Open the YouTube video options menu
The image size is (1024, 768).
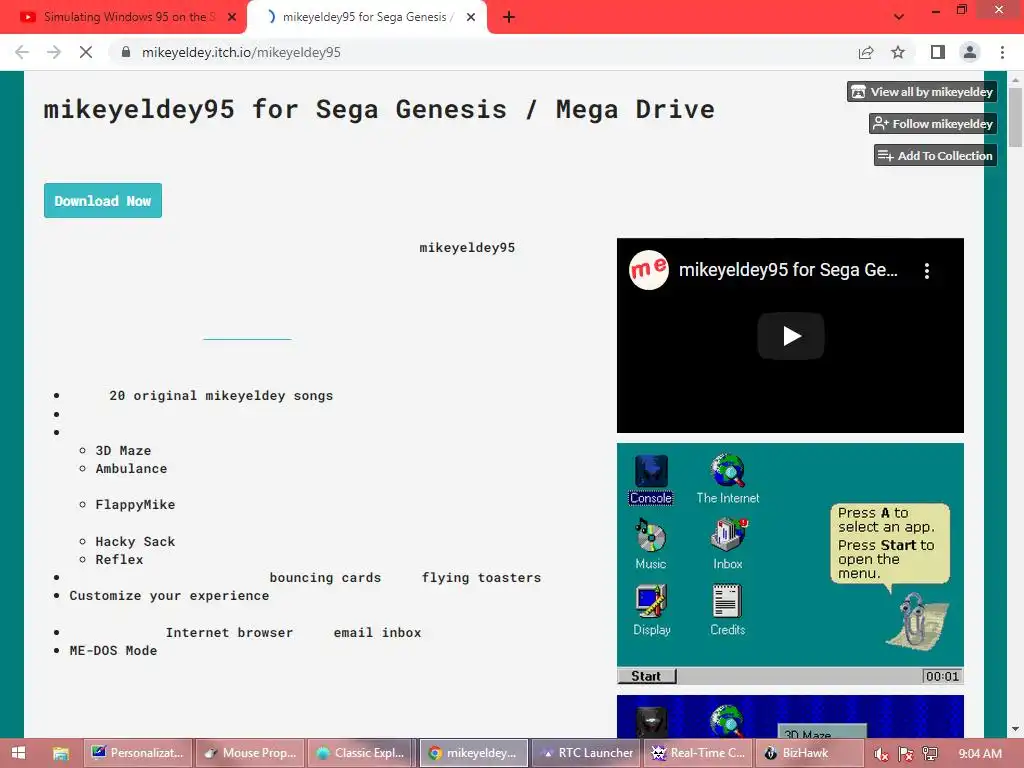pos(927,271)
